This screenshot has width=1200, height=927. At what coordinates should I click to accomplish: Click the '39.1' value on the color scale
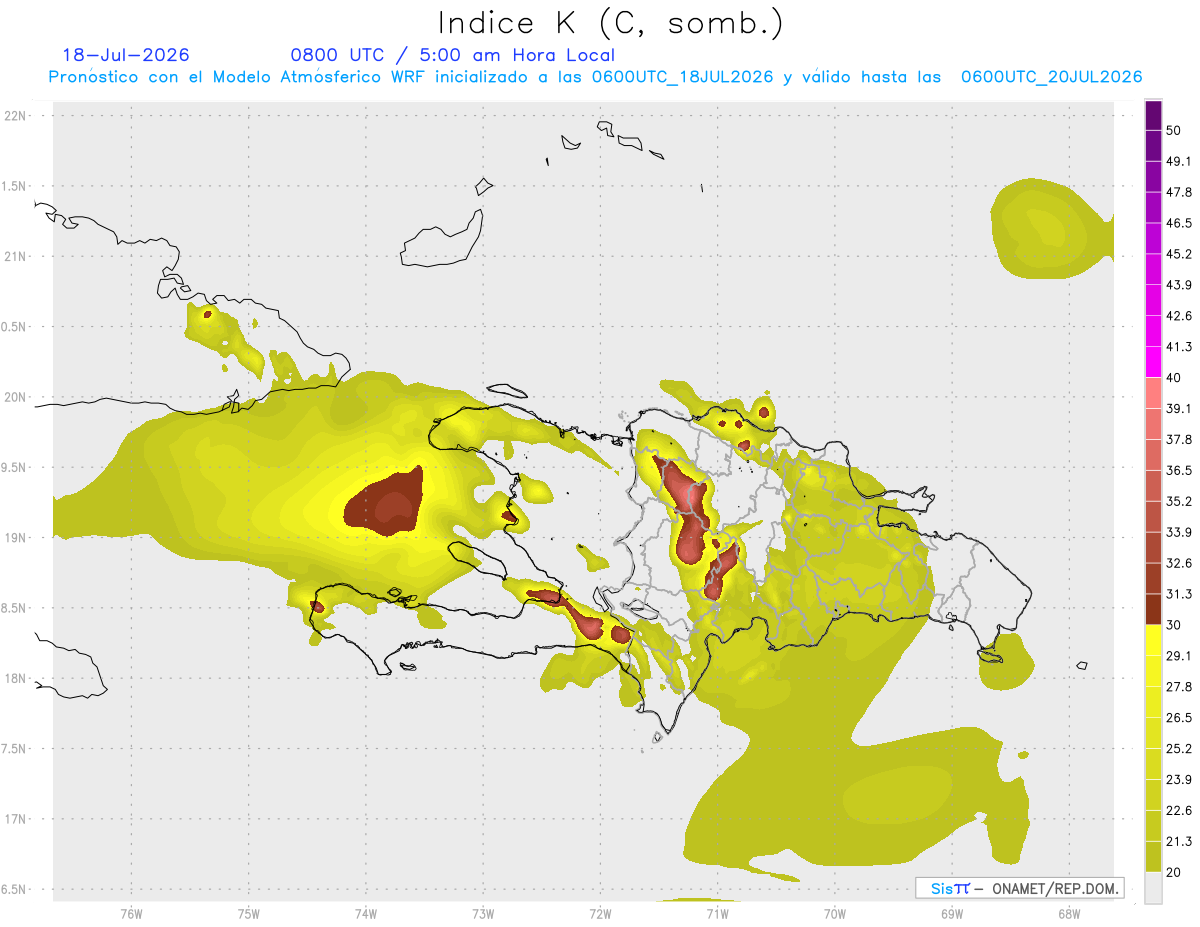click(x=1179, y=409)
